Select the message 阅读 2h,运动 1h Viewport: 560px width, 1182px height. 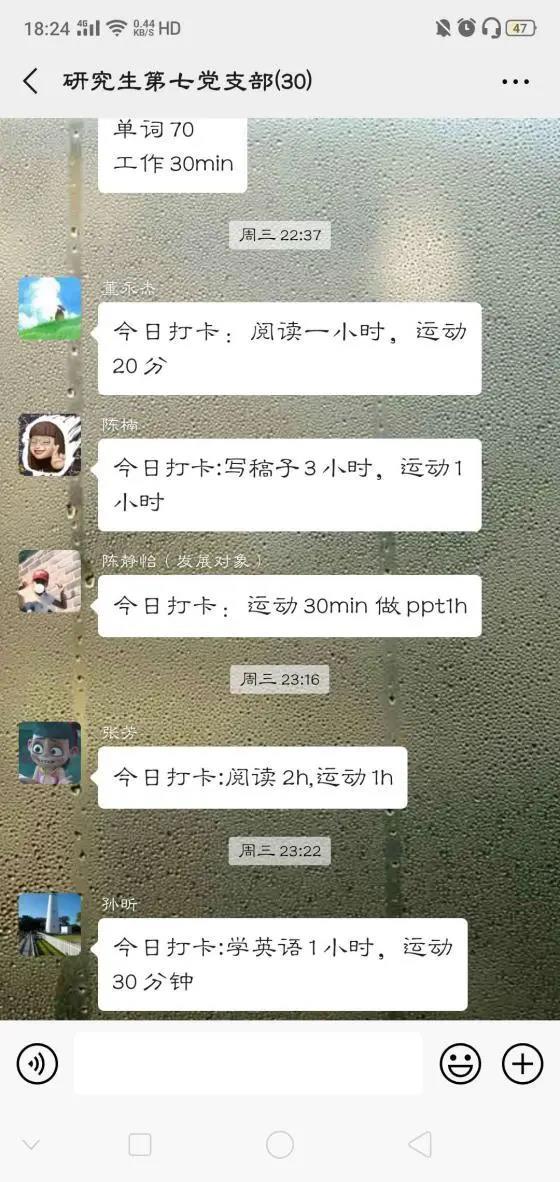point(252,778)
